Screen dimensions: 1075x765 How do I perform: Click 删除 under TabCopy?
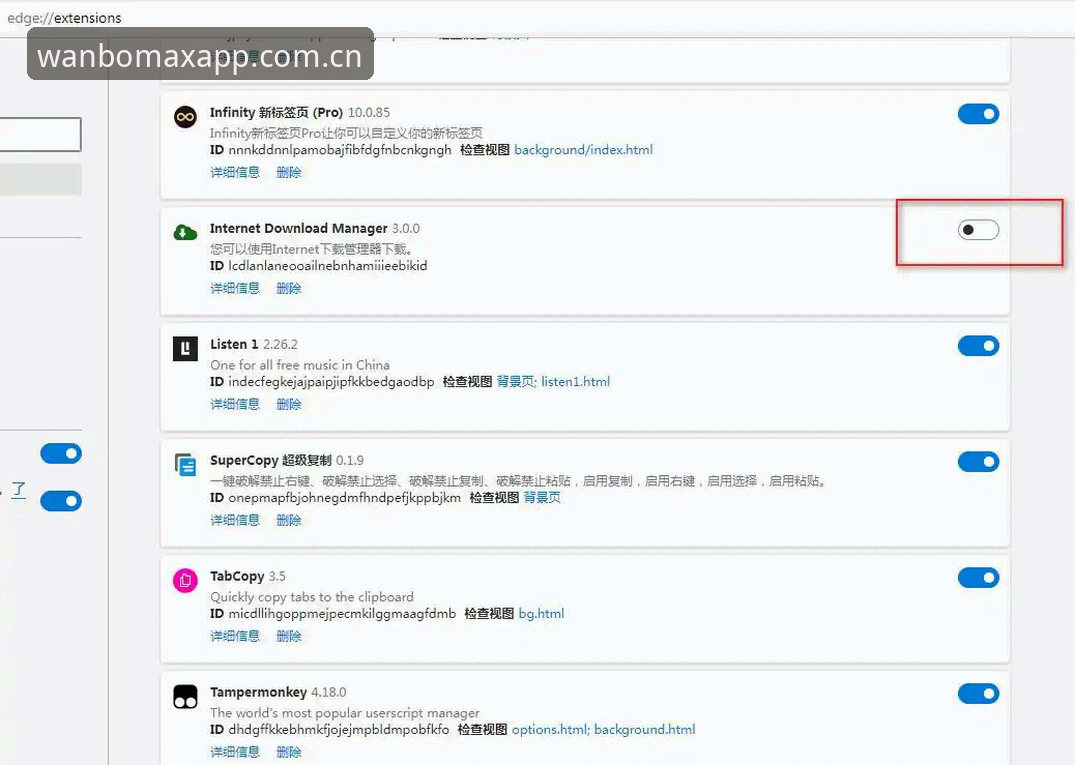tap(289, 635)
